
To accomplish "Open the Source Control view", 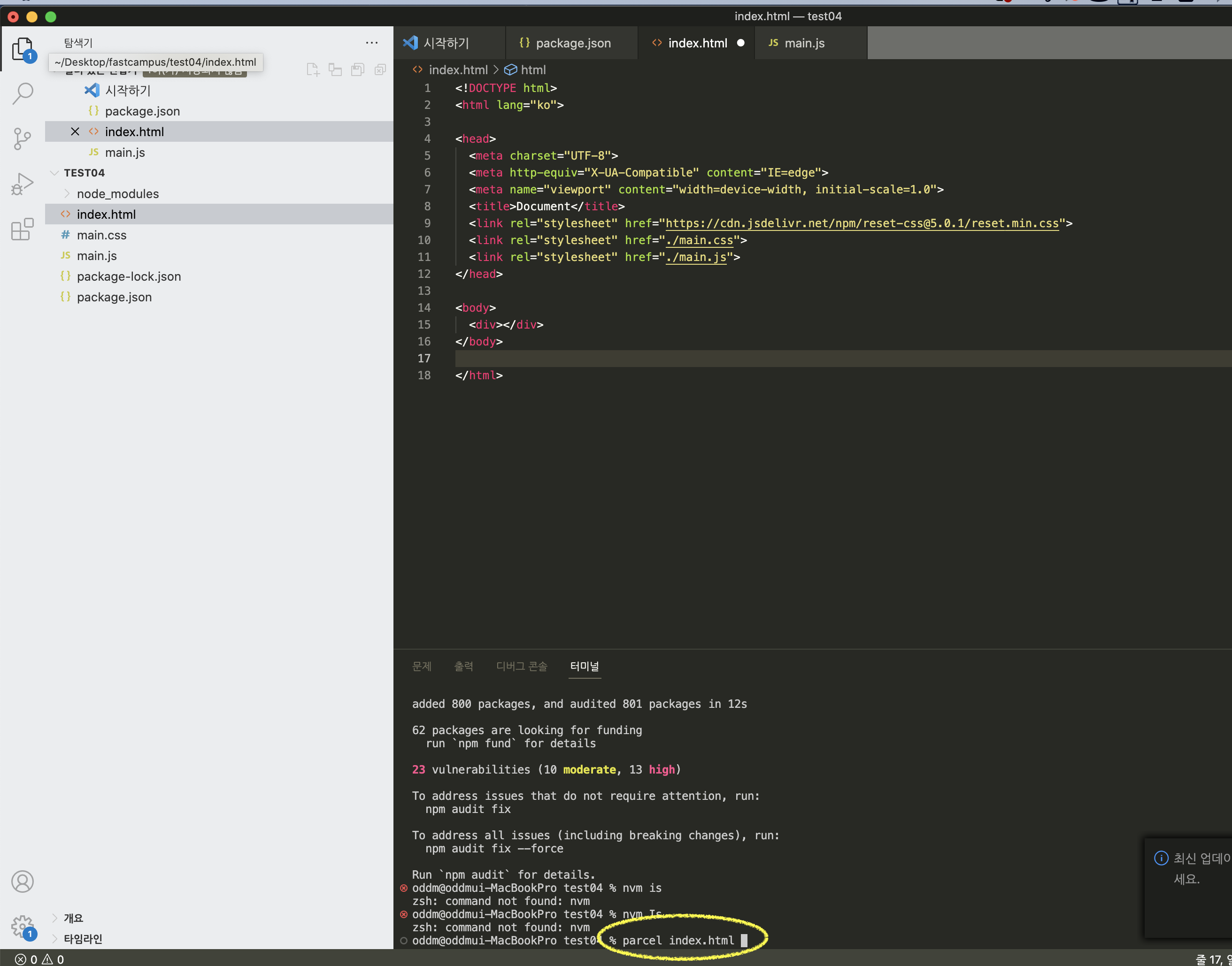I will tap(23, 138).
